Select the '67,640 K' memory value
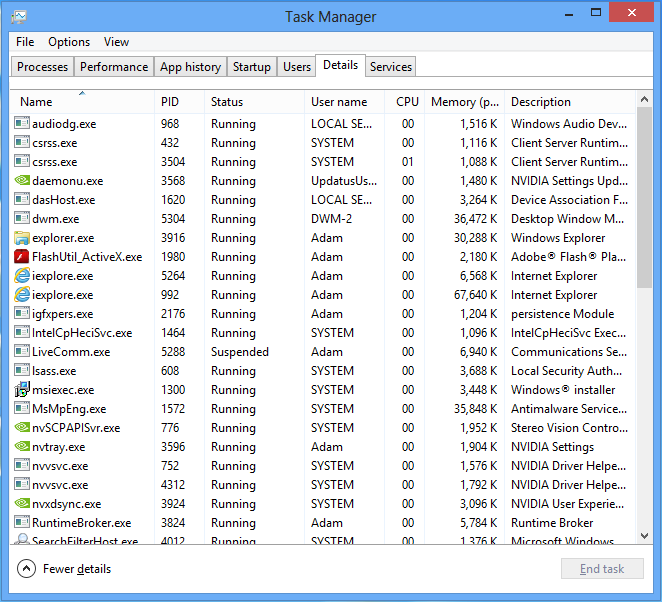This screenshot has height=602, width=662. click(475, 295)
